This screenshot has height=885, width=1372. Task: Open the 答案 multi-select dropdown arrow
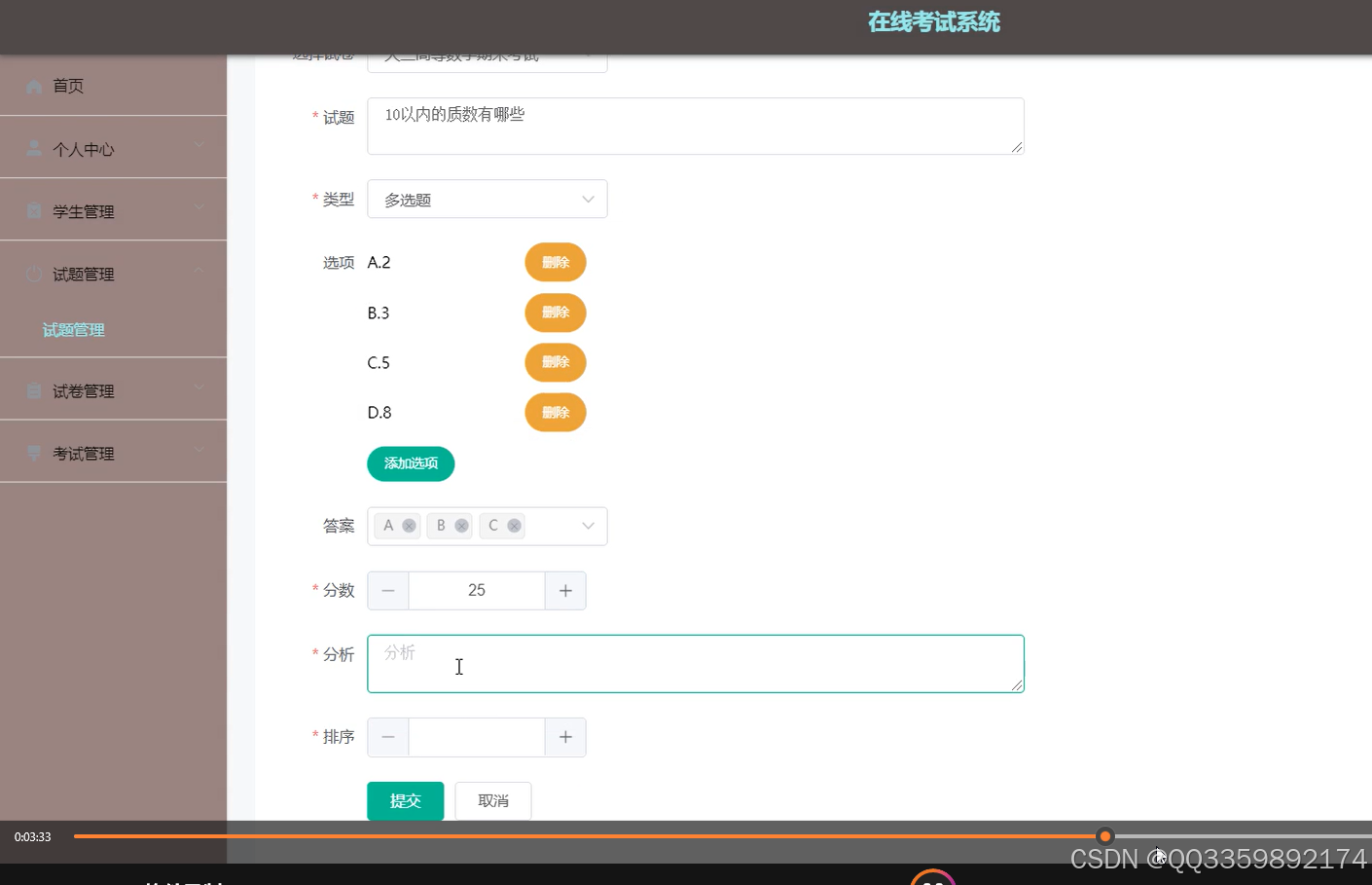[x=588, y=526]
